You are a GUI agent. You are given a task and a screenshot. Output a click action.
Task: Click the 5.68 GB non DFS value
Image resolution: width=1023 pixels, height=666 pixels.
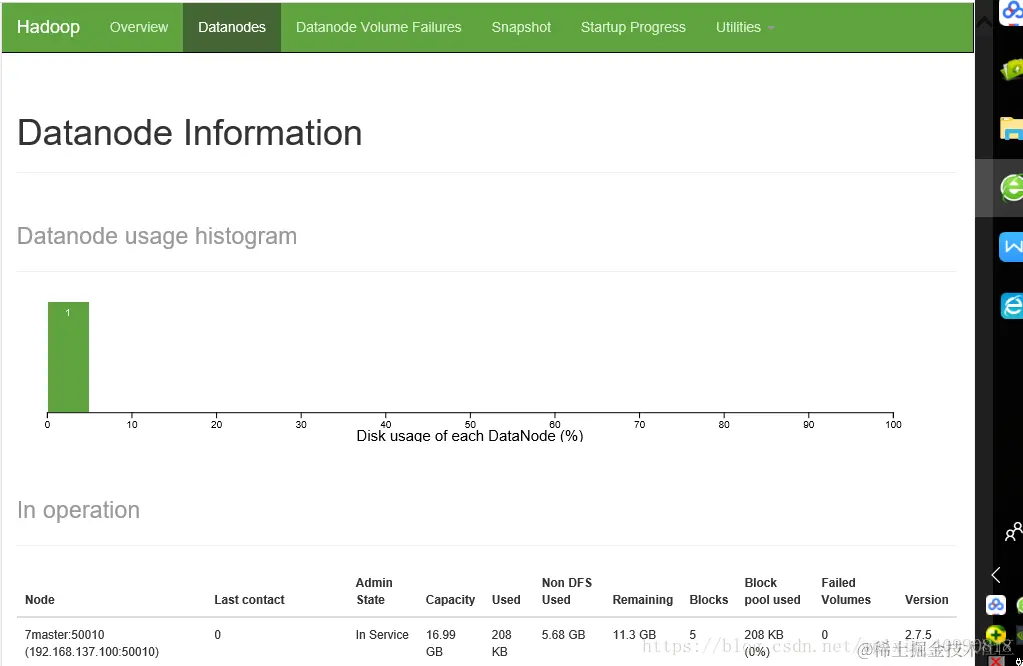tap(563, 635)
